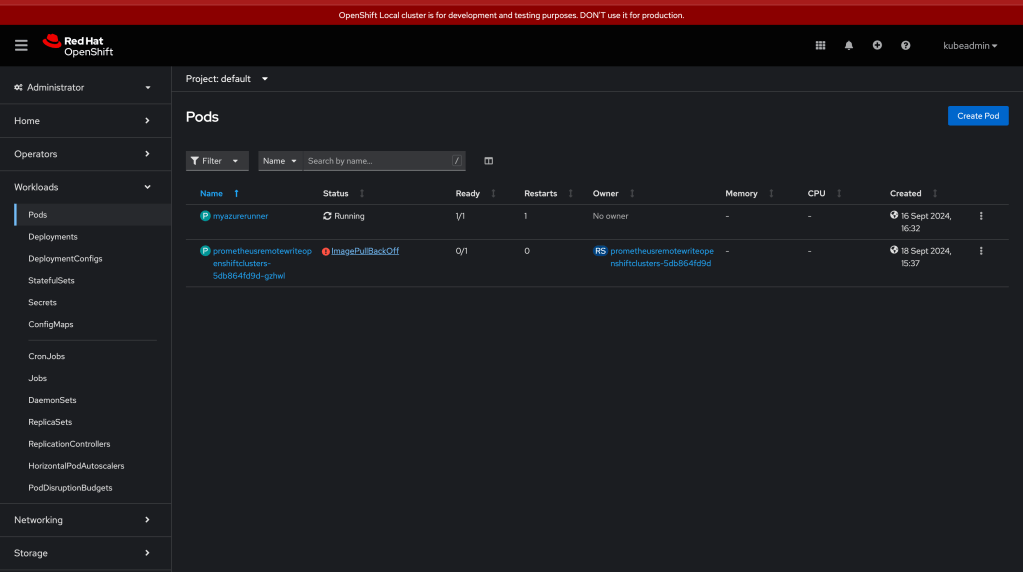The width and height of the screenshot is (1023, 572).
Task: Sort by Ready column arrows
Action: click(x=493, y=194)
